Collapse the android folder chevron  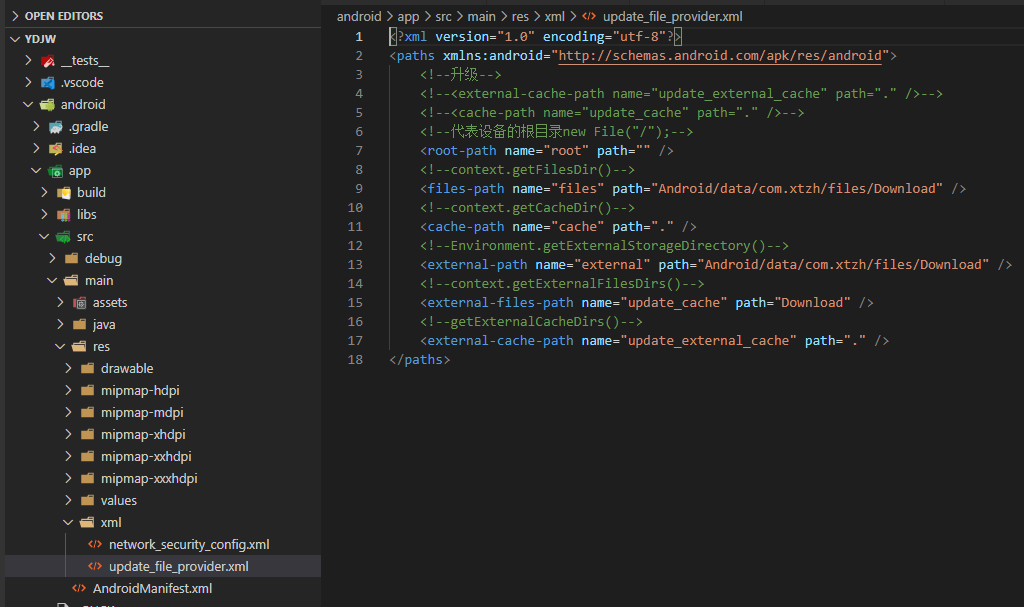coord(27,105)
